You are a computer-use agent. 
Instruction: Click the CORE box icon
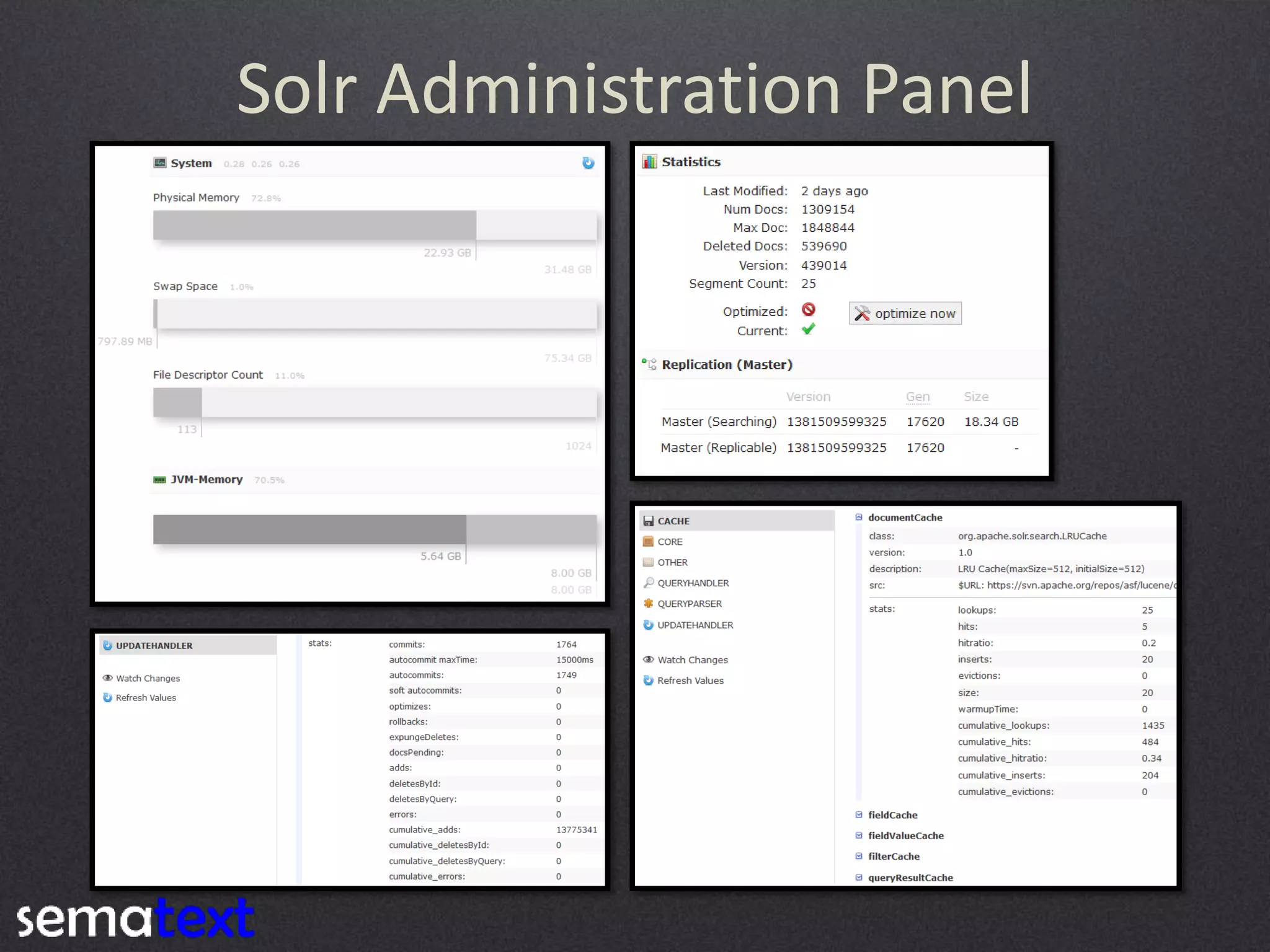pos(649,542)
